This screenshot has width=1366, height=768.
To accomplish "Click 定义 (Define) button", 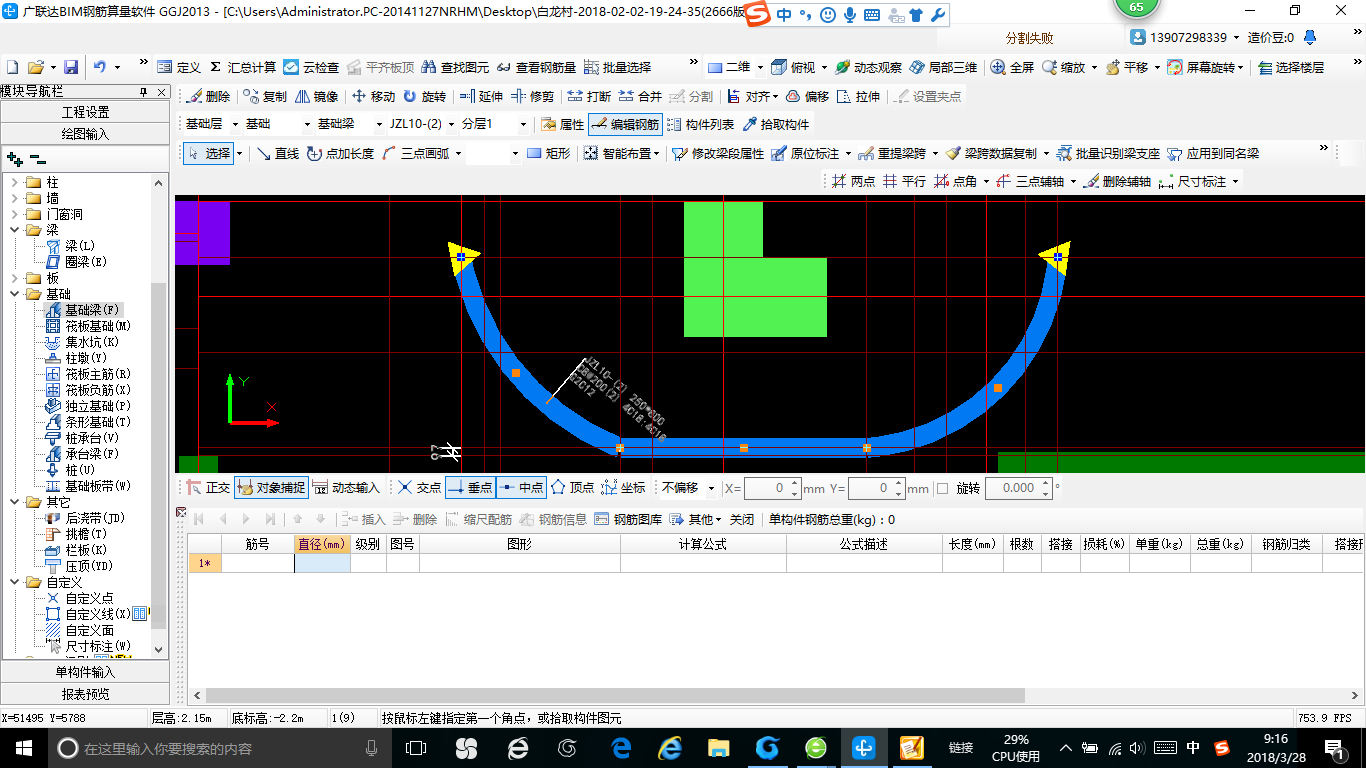I will [179, 68].
